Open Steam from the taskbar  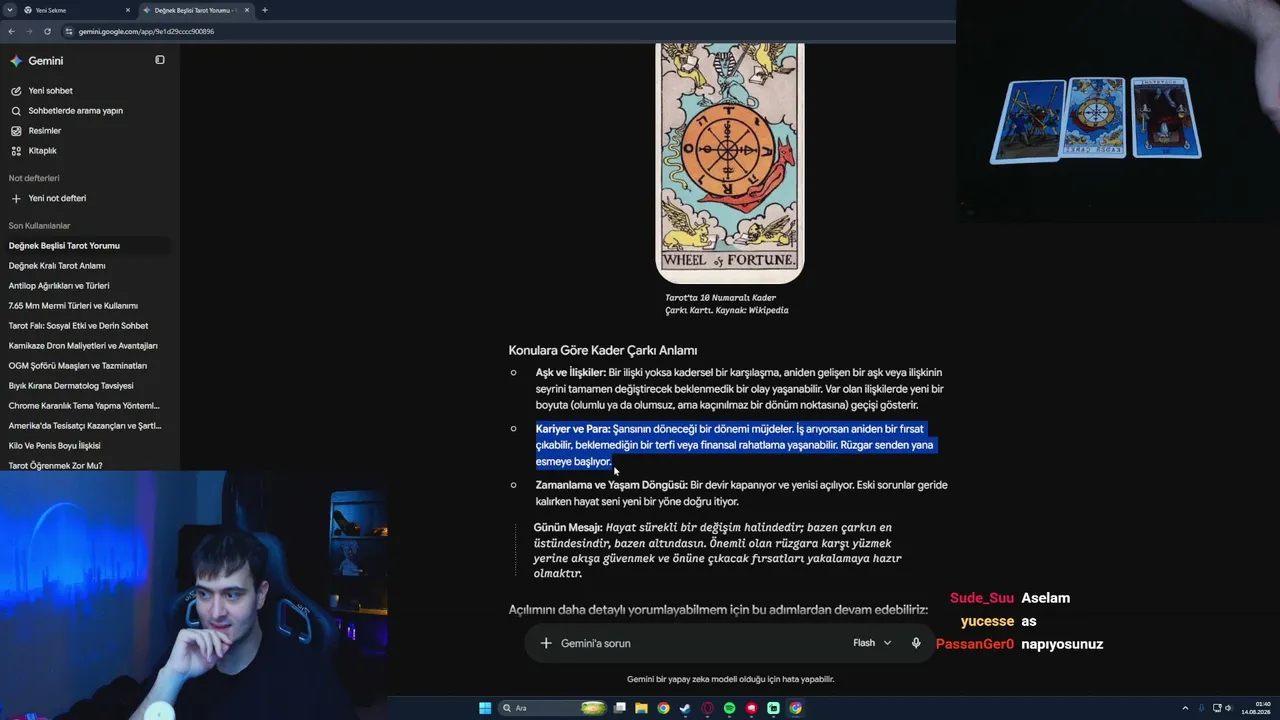[x=686, y=708]
